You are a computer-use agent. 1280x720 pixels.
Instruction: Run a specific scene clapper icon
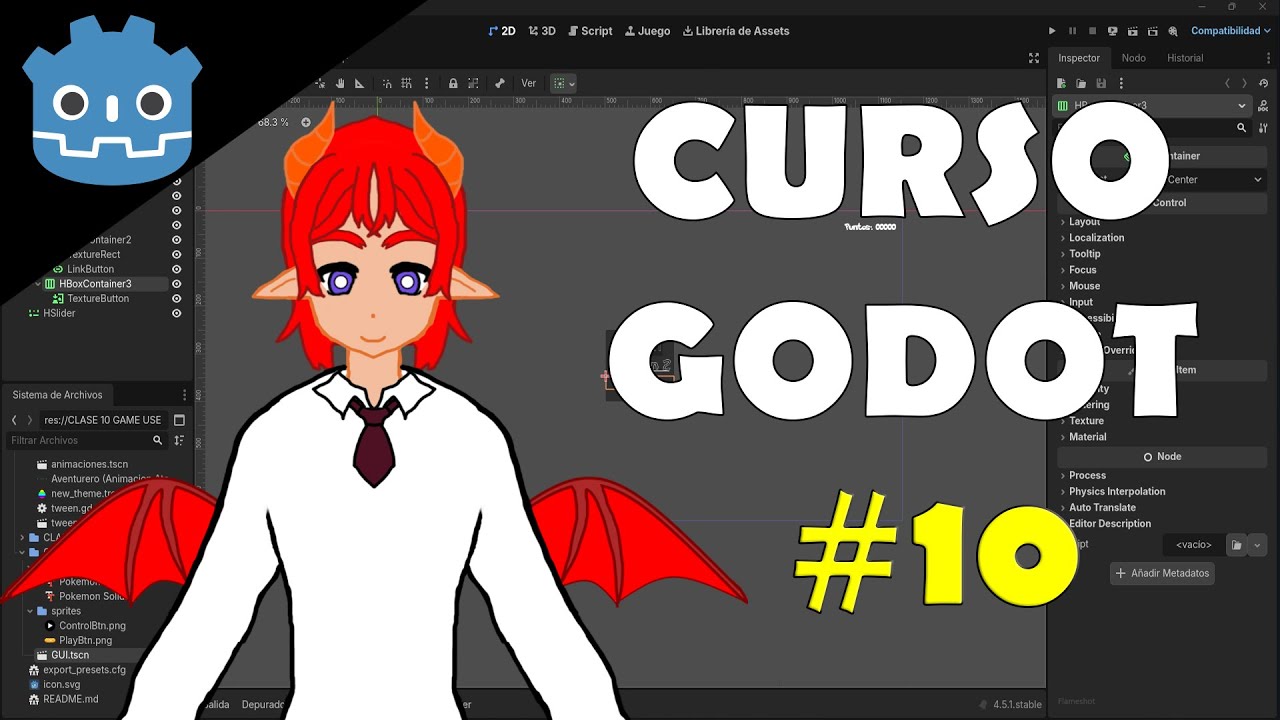tap(1152, 31)
